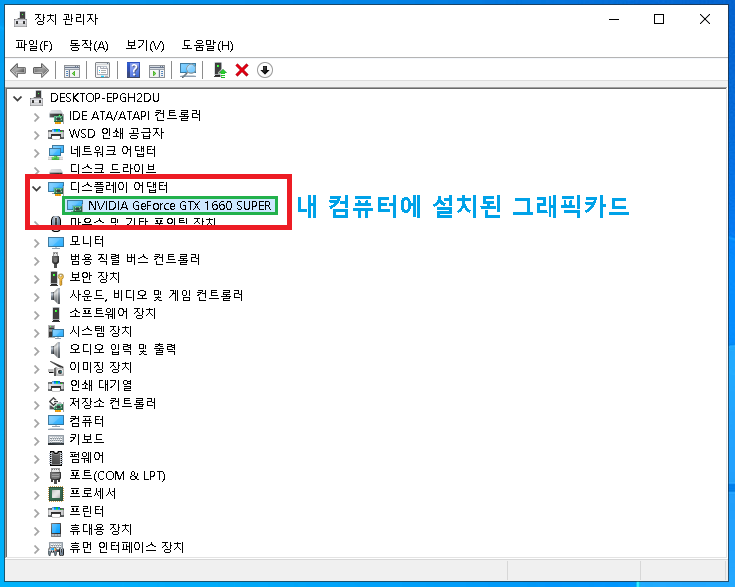Click the Action pane toolbar icon
735x587 pixels.
(157, 71)
